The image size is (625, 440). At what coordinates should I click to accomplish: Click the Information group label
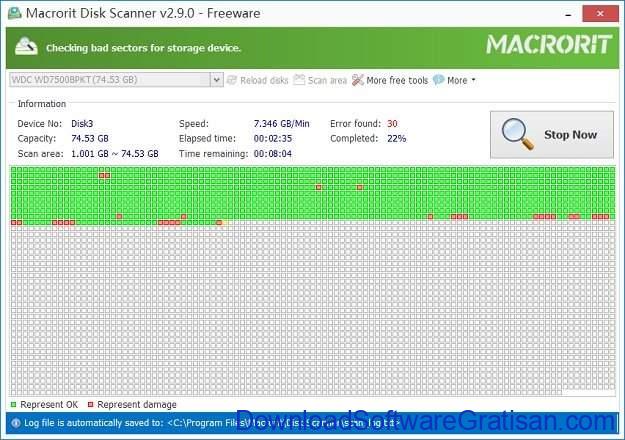tap(42, 104)
